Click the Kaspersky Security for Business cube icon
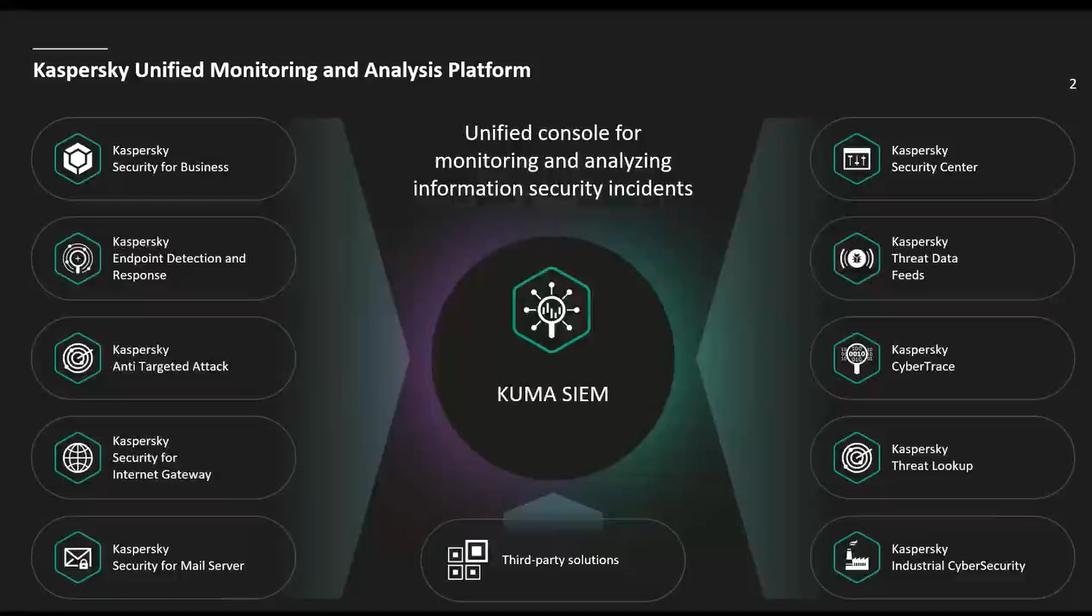Screen dimensions: 1092x616 78,159
